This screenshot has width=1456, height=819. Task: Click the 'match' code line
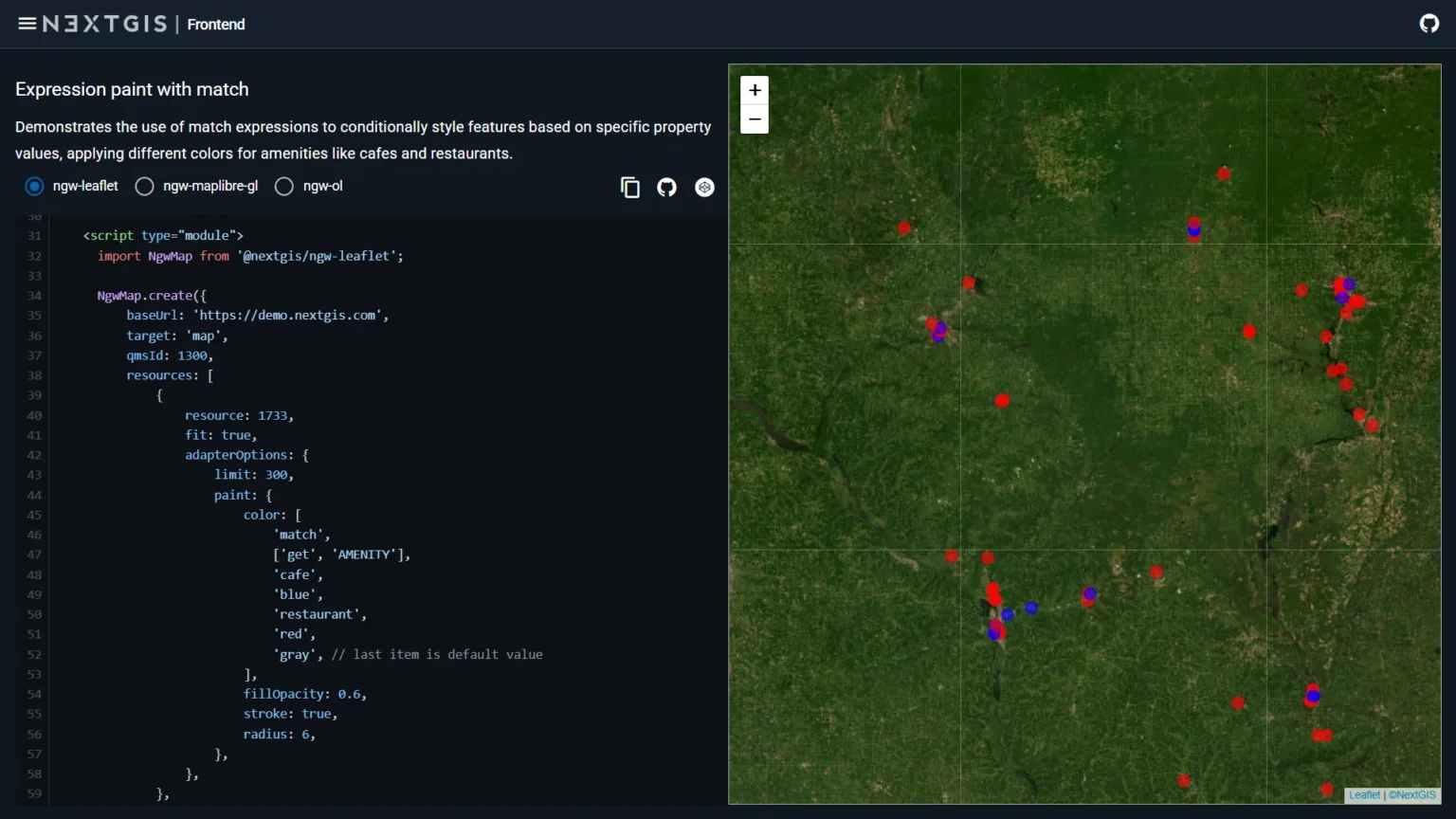tap(301, 535)
